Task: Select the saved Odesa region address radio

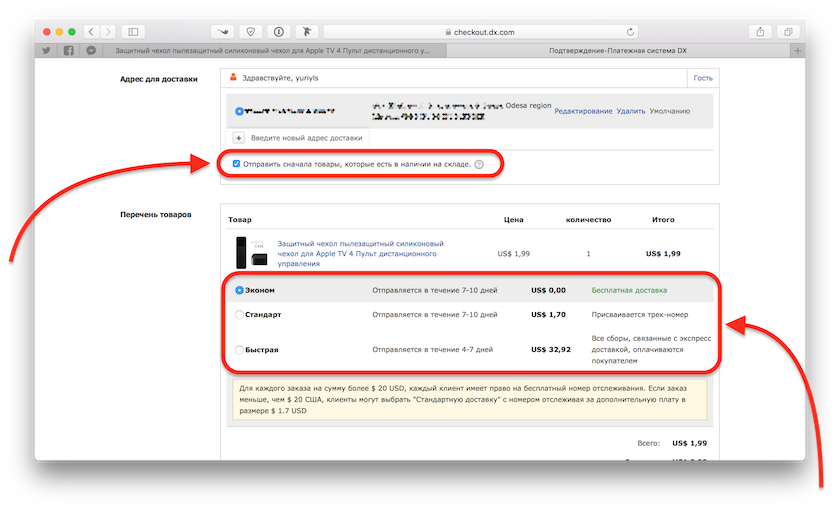Action: click(239, 111)
